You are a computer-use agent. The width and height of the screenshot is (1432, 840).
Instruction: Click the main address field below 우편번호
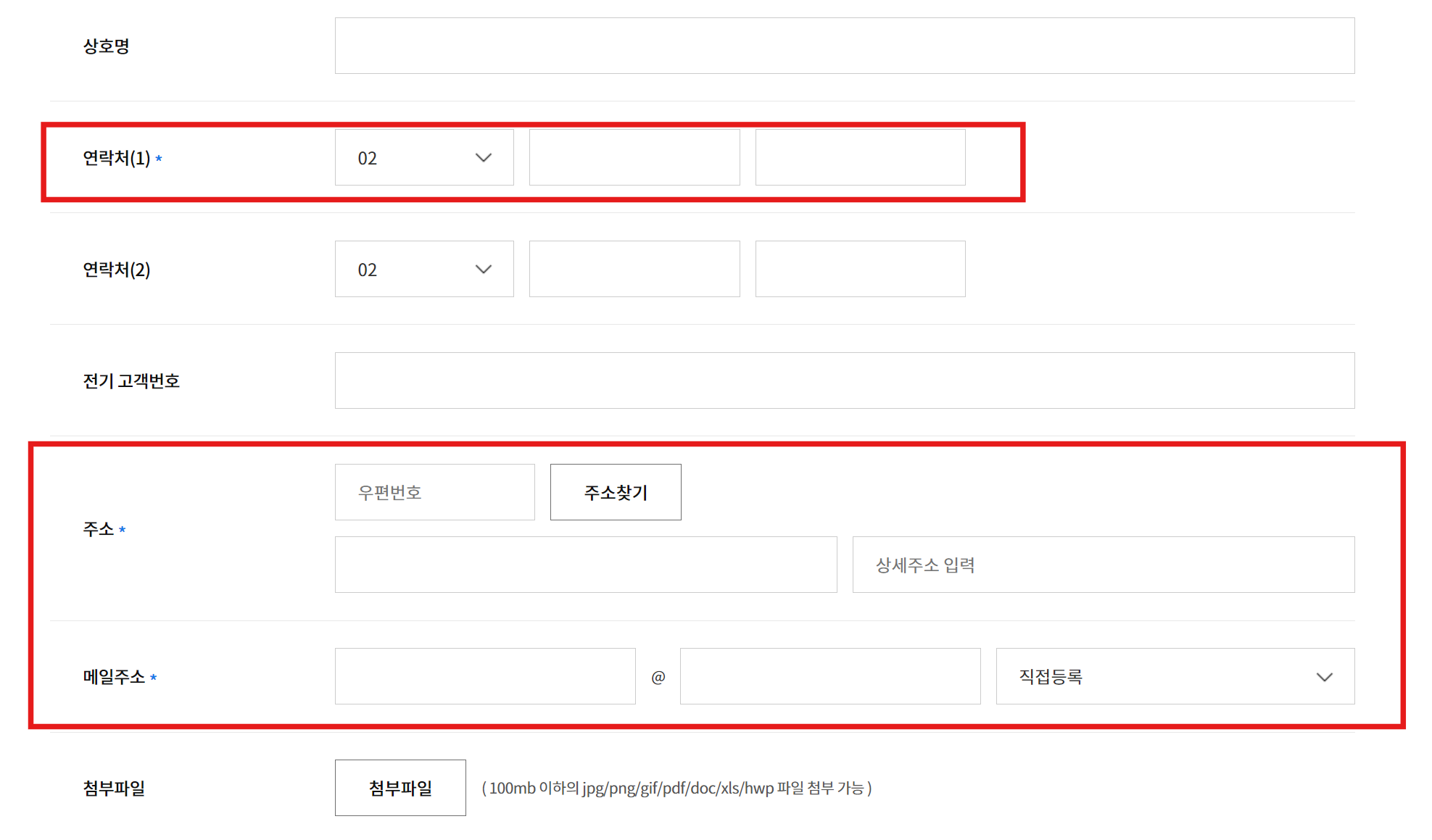585,565
